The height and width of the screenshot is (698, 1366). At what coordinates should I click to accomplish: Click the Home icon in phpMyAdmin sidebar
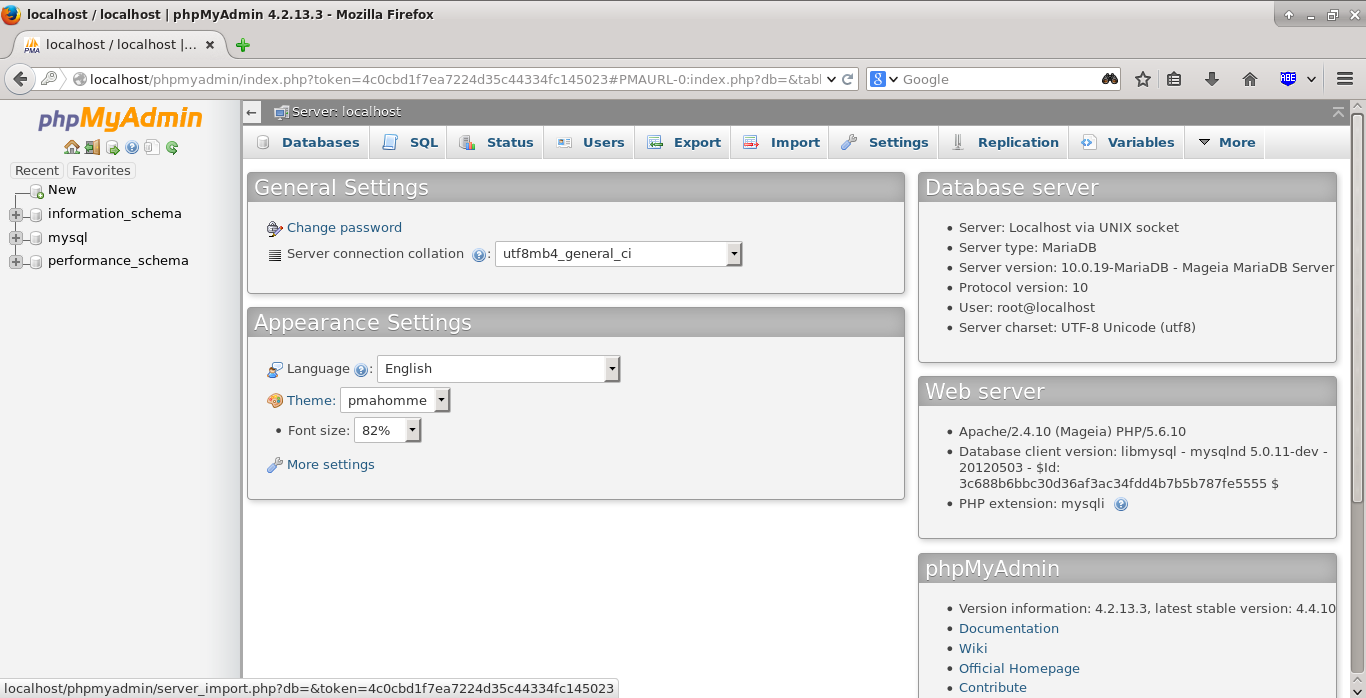(72, 147)
